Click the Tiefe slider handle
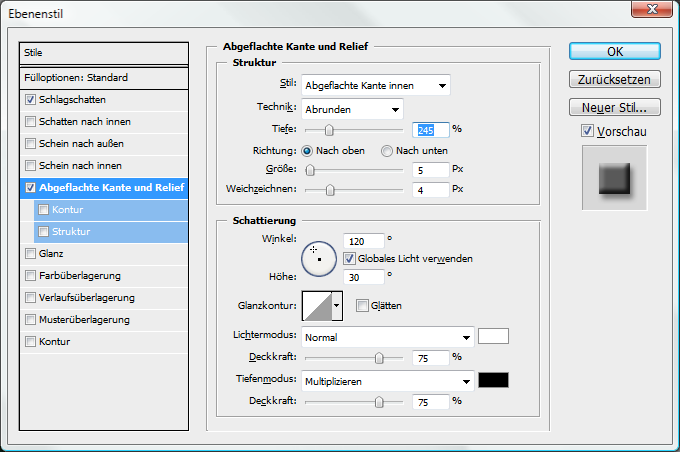The height and width of the screenshot is (452, 680). tap(329, 130)
